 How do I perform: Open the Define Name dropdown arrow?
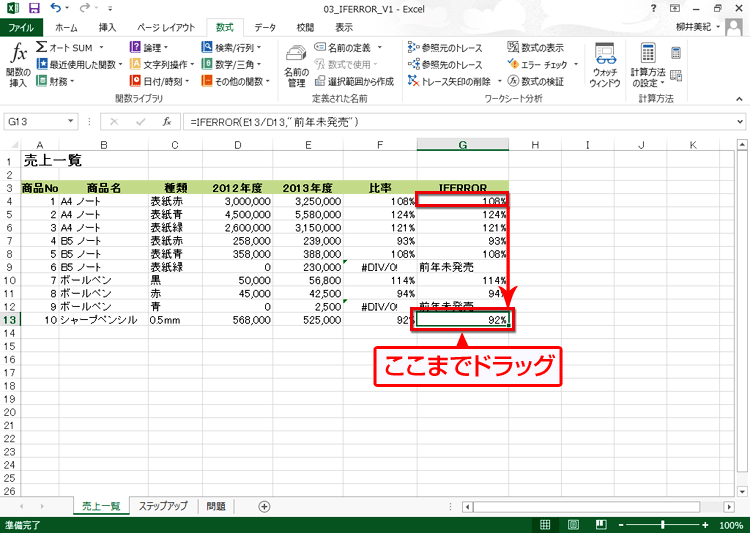coord(379,47)
